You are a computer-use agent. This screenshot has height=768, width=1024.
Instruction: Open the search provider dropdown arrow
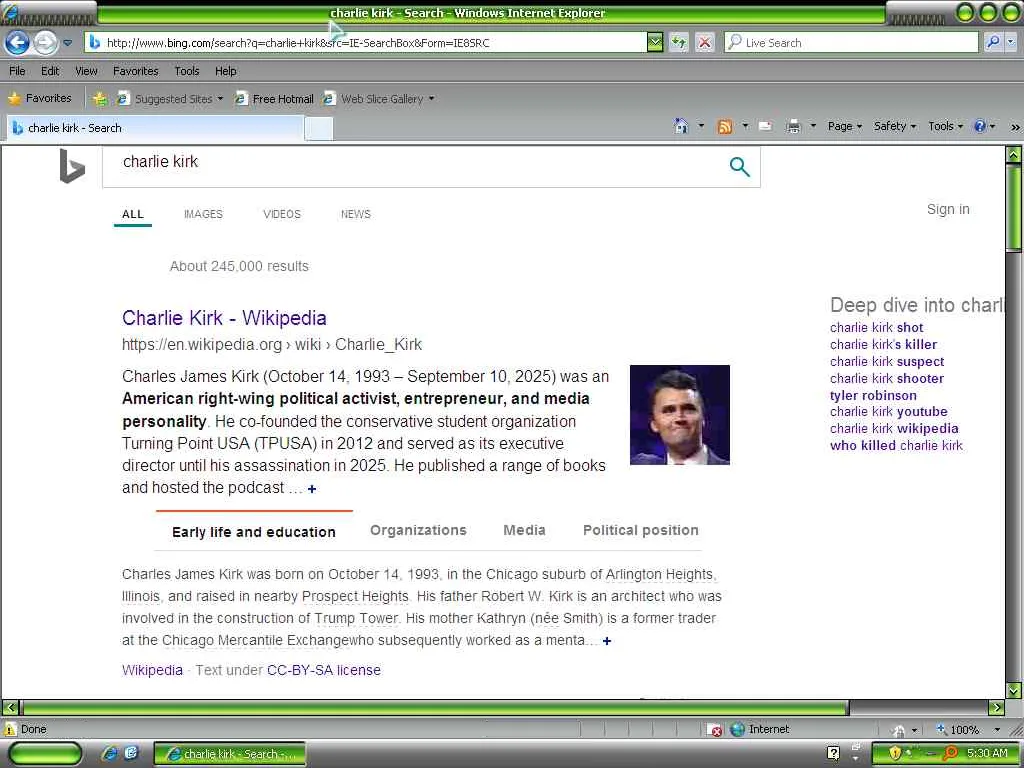1011,43
